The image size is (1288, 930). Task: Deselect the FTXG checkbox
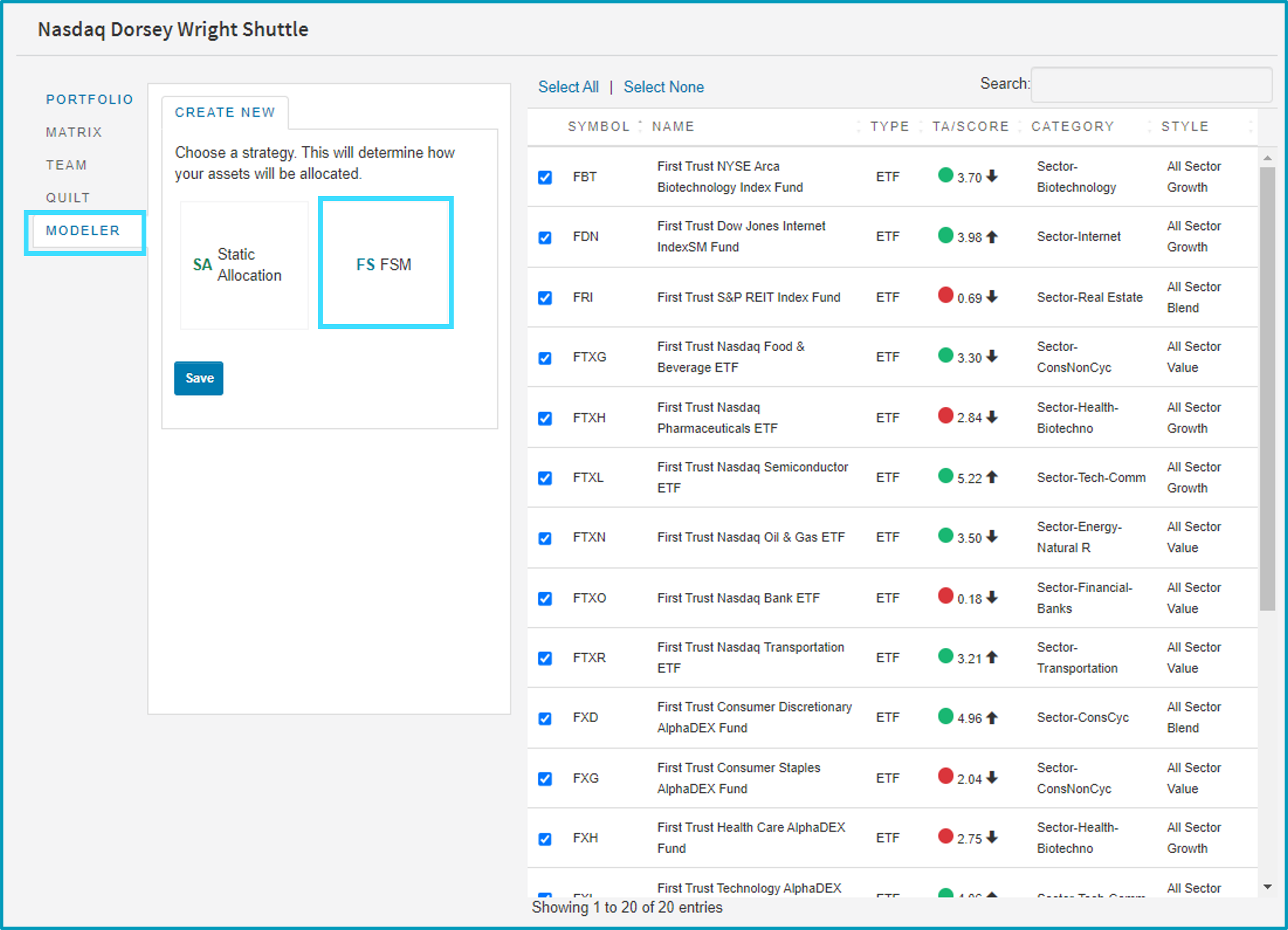[545, 358]
